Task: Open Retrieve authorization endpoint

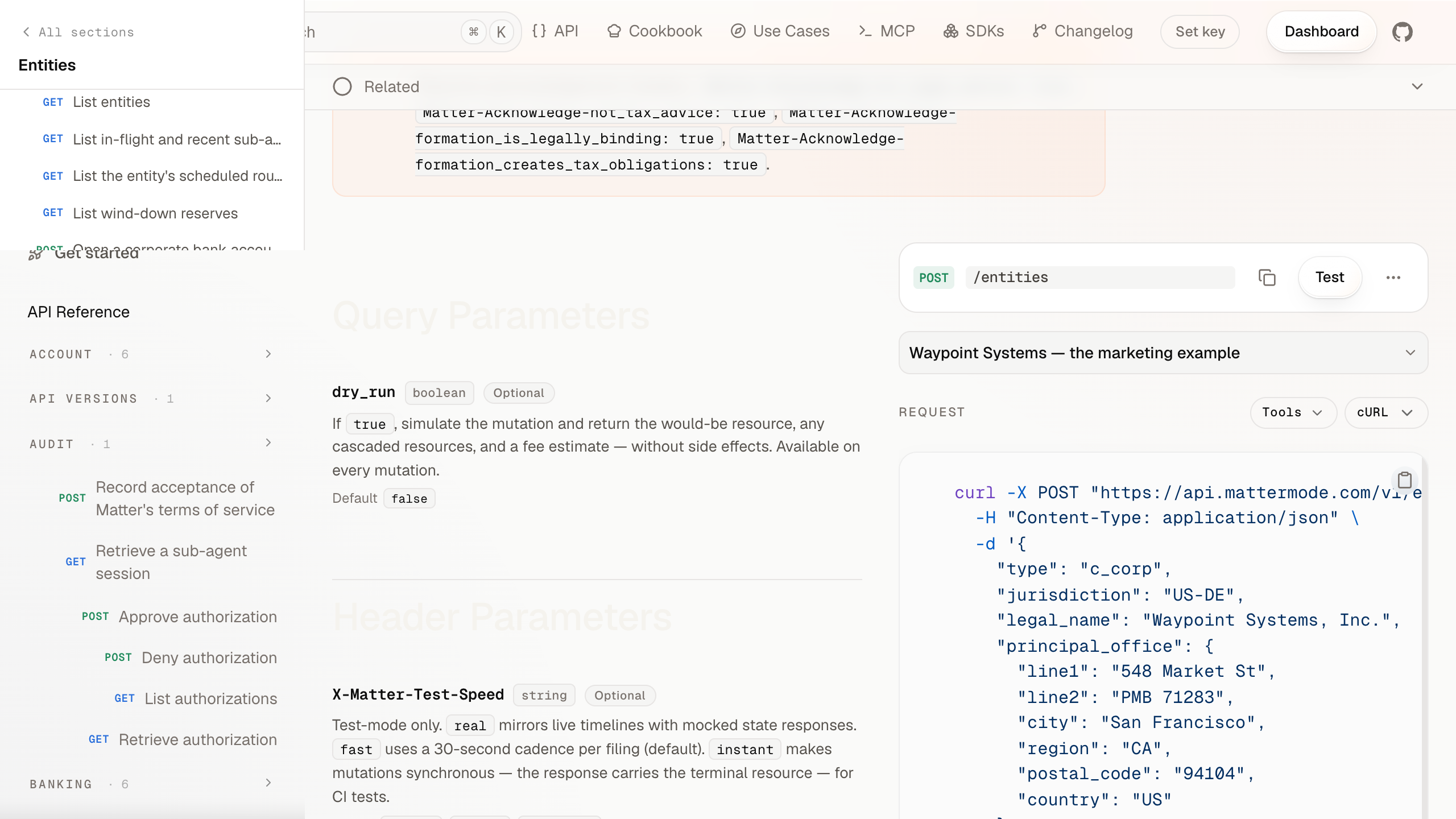Action: coord(183,739)
